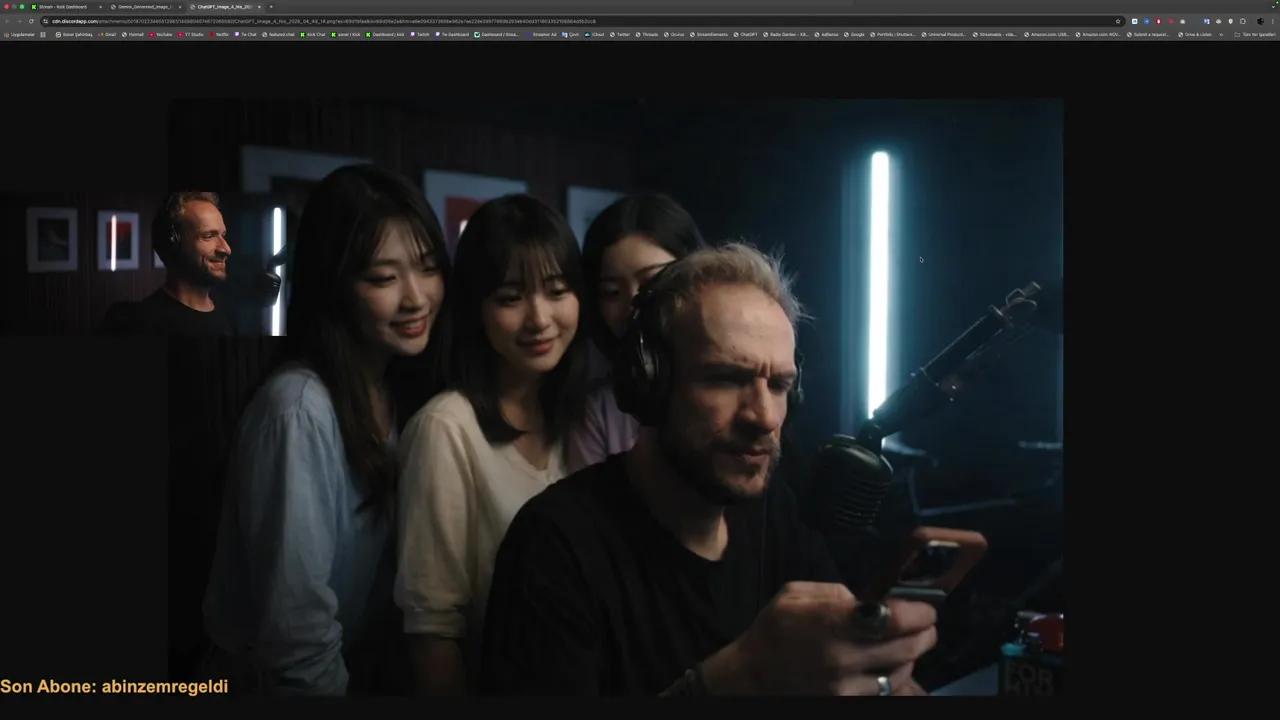The image size is (1280, 720).
Task: Open the Oculus bookmark
Action: pos(674,34)
